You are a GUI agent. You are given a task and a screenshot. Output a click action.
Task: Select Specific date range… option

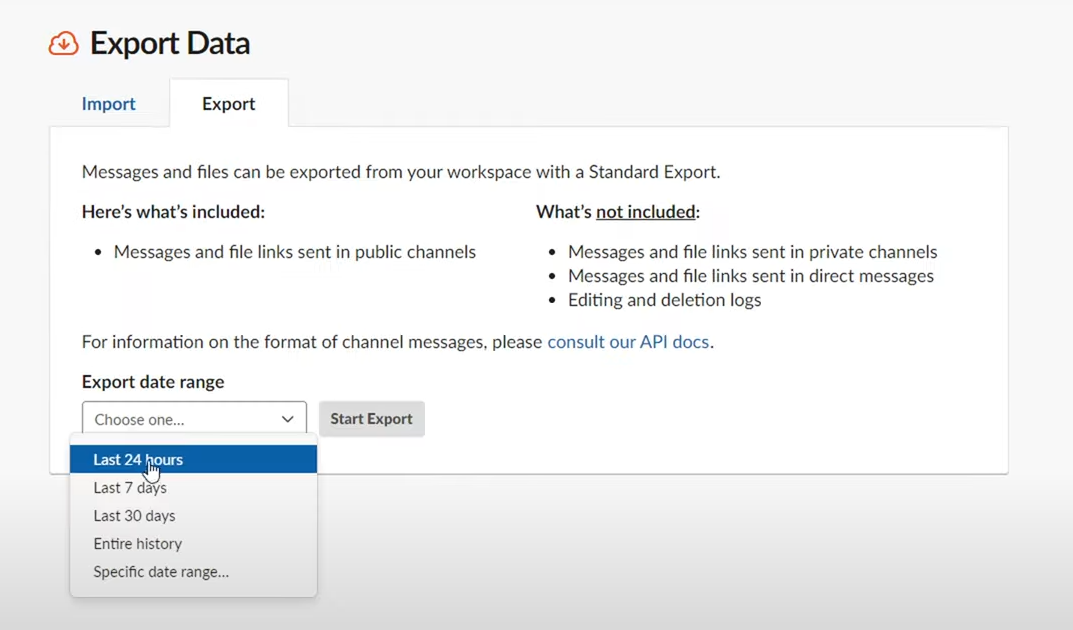tap(194, 571)
